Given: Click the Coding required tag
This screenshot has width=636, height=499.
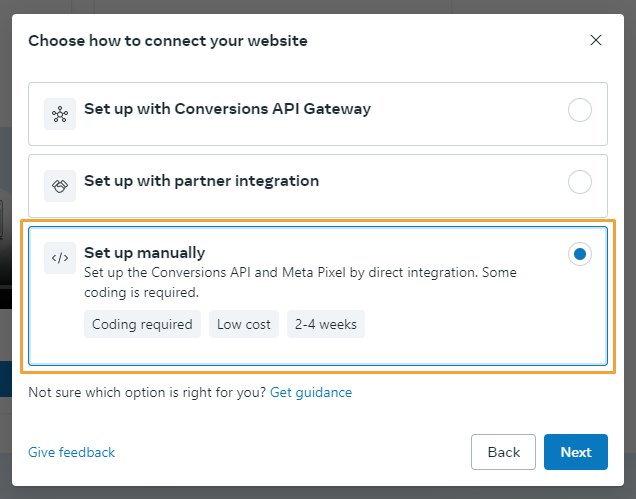Looking at the screenshot, I should coord(142,324).
